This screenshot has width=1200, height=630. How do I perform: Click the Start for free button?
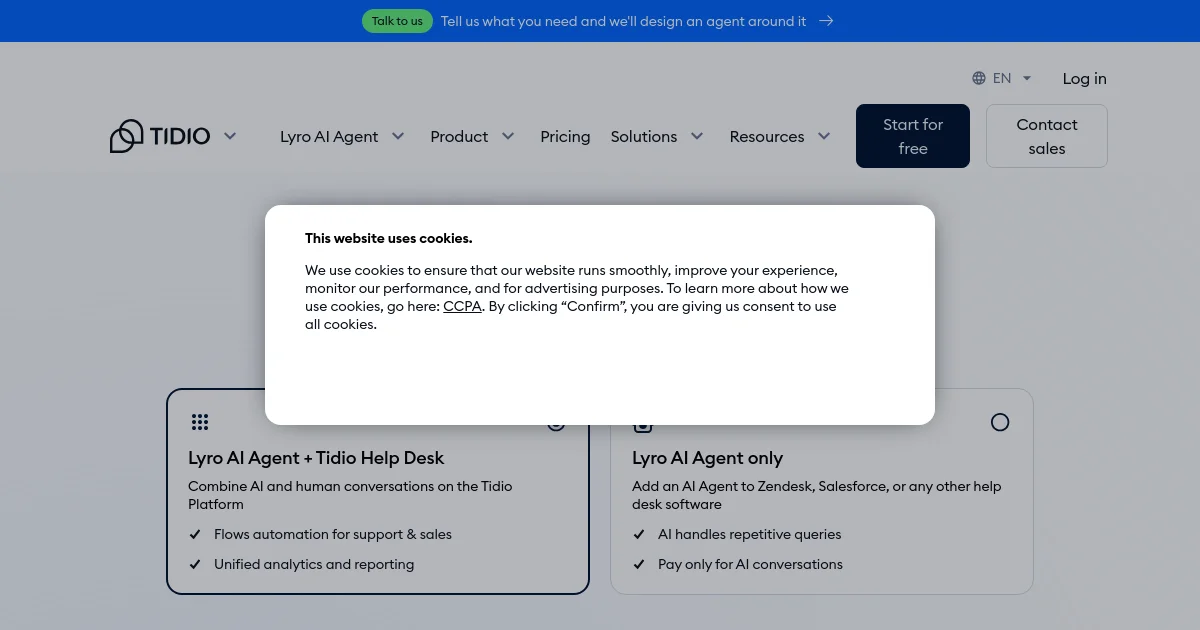pos(913,136)
